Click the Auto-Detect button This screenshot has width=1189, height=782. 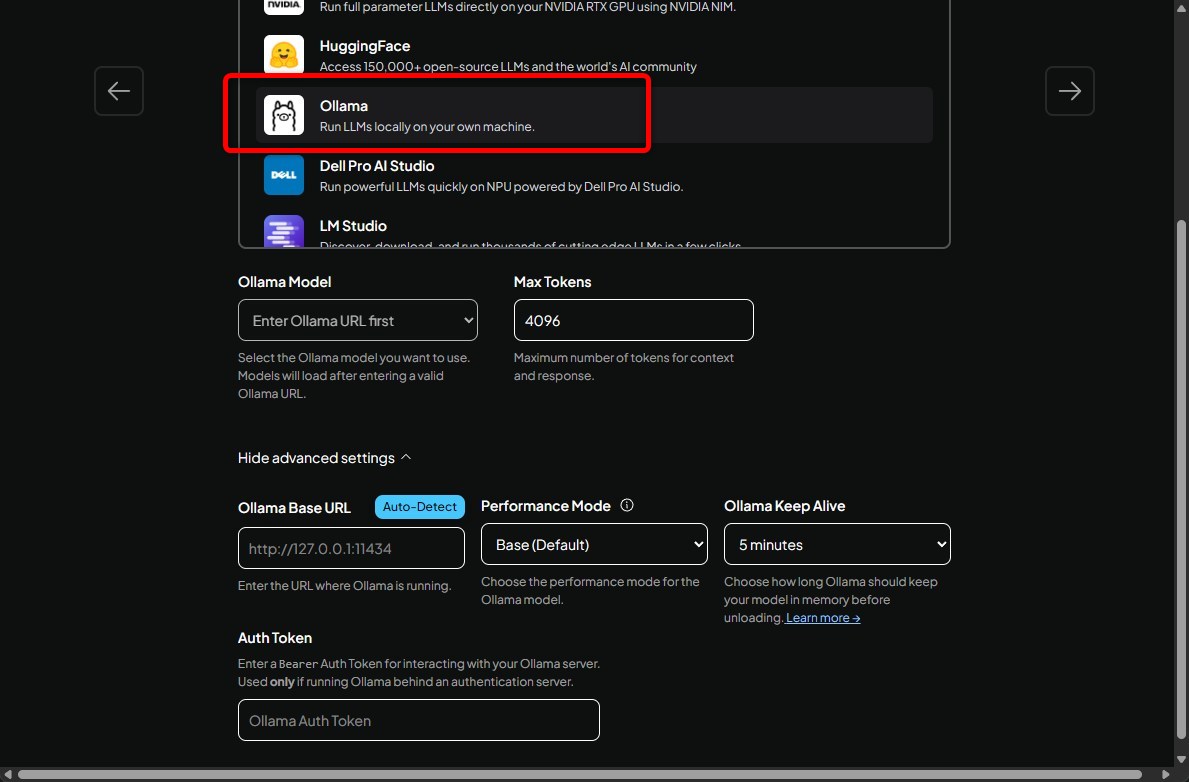pyautogui.click(x=419, y=507)
